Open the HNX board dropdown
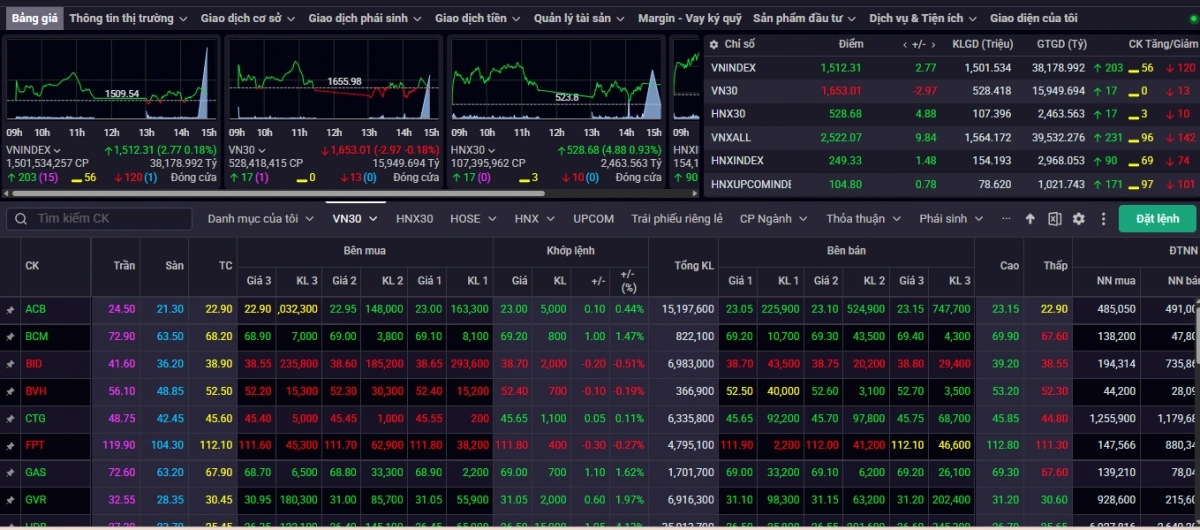 coord(534,218)
